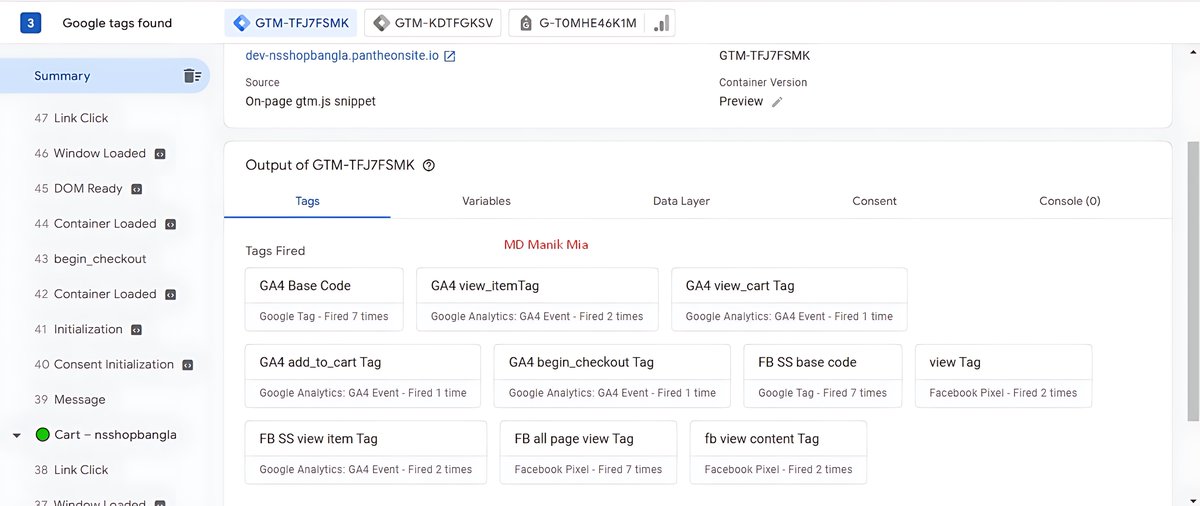Viewport: 1200px width, 506px height.
Task: Switch to the G-T0MHE46K1M Google tag
Action: coord(592,23)
